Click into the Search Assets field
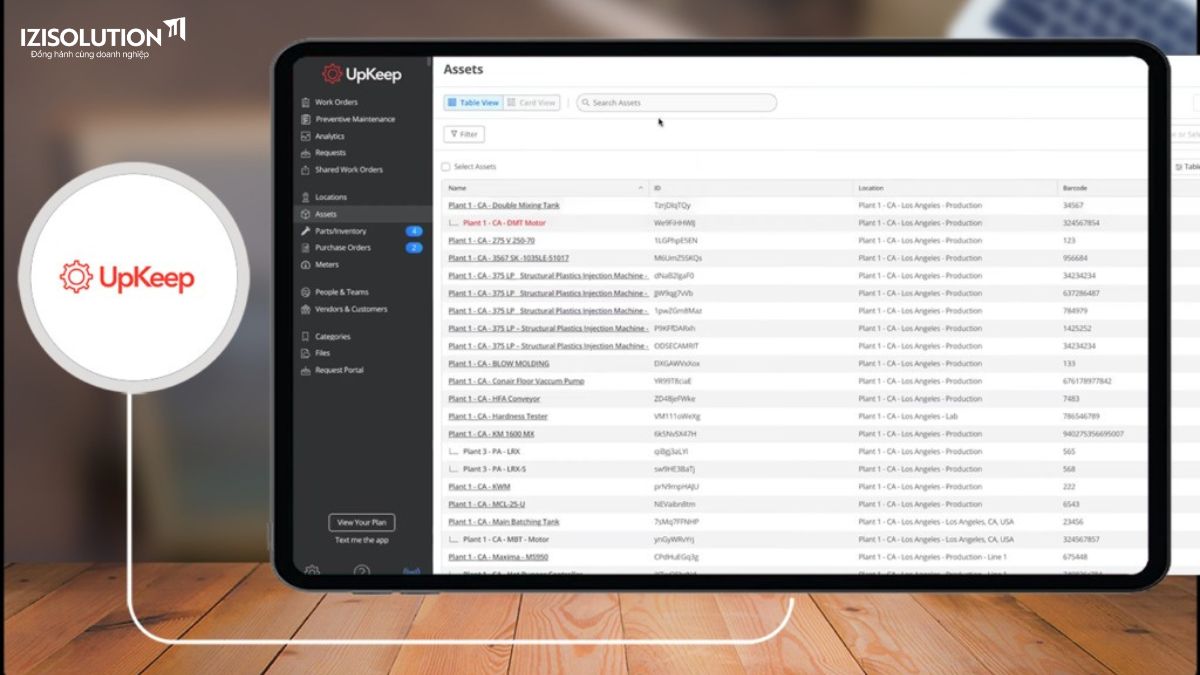The image size is (1200, 675). (680, 103)
